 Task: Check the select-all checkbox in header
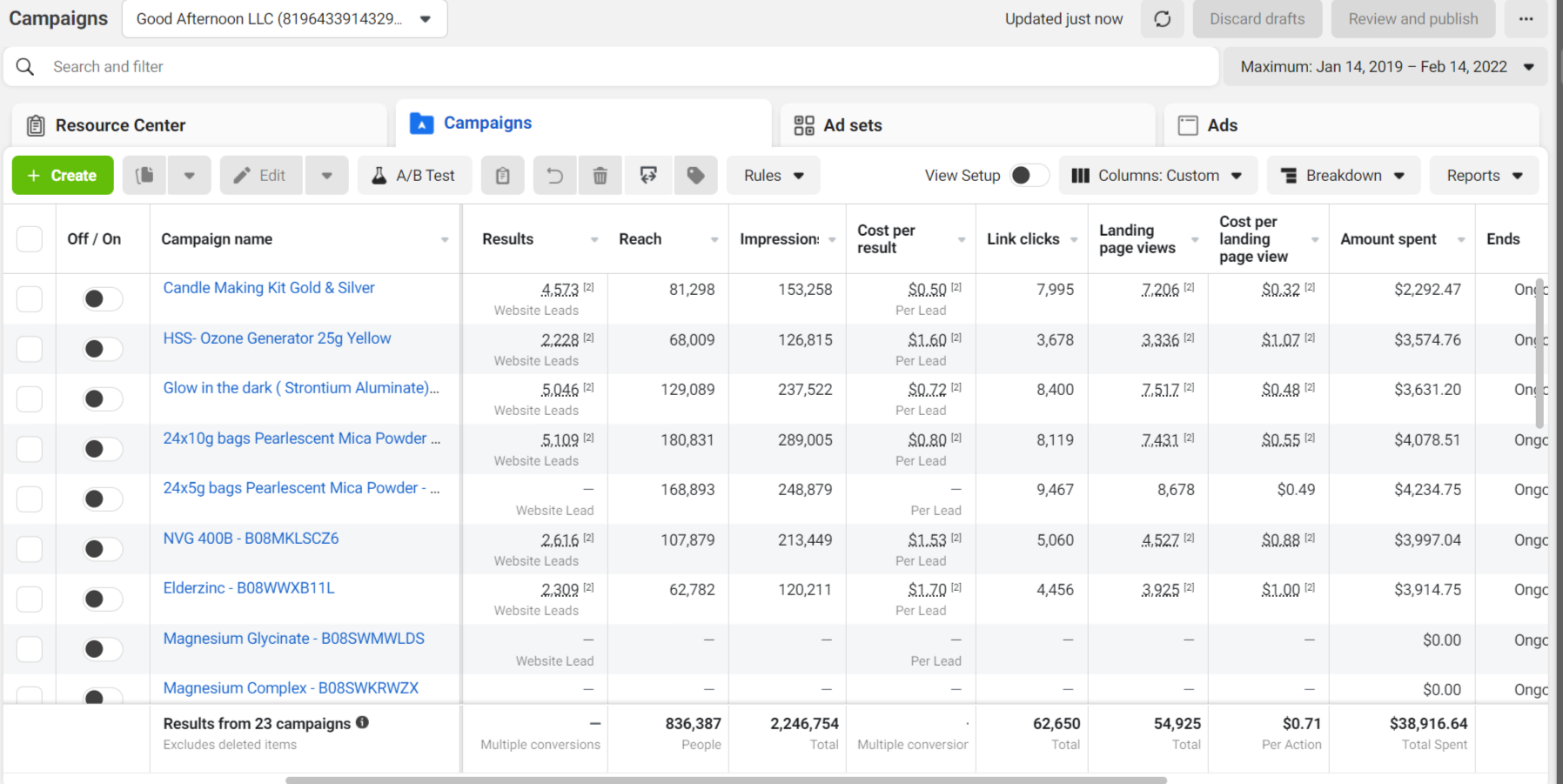[x=30, y=239]
